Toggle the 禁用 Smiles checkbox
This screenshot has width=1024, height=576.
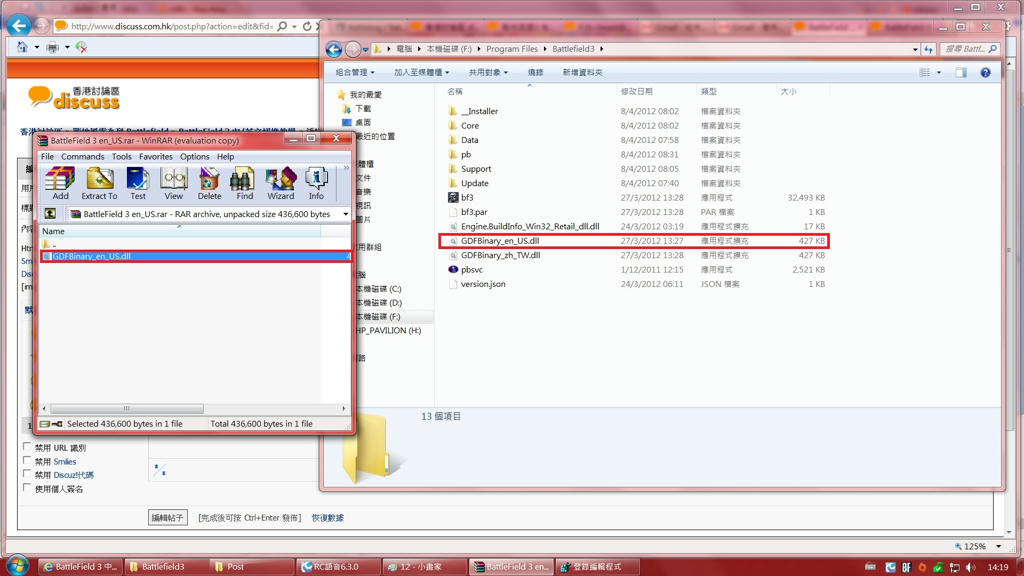[x=27, y=460]
